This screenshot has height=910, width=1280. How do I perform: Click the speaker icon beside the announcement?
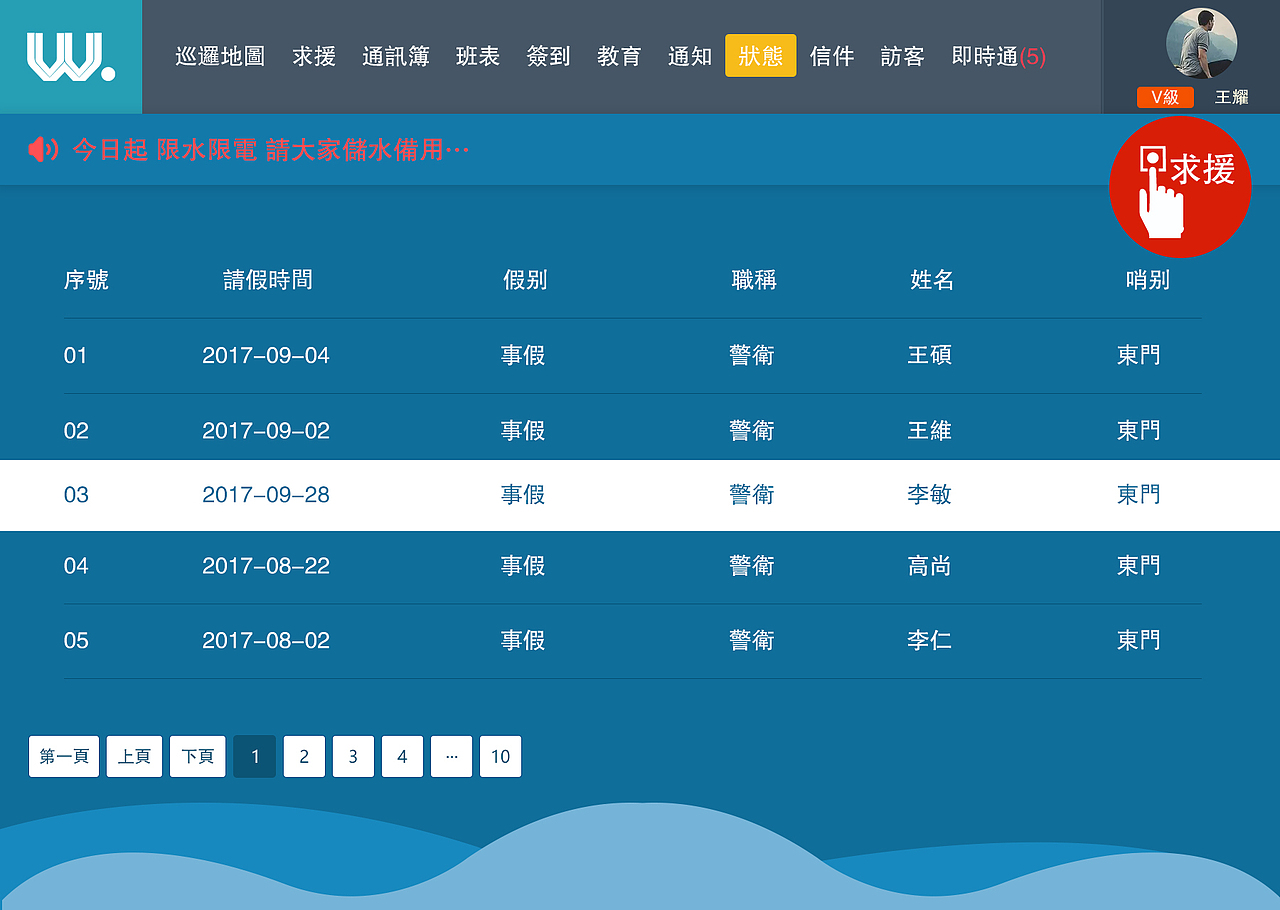42,149
